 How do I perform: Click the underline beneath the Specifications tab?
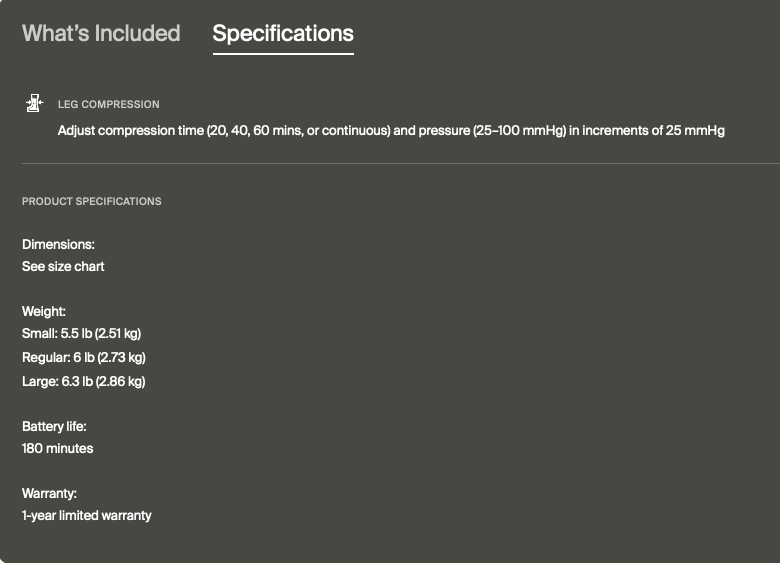pyautogui.click(x=283, y=54)
